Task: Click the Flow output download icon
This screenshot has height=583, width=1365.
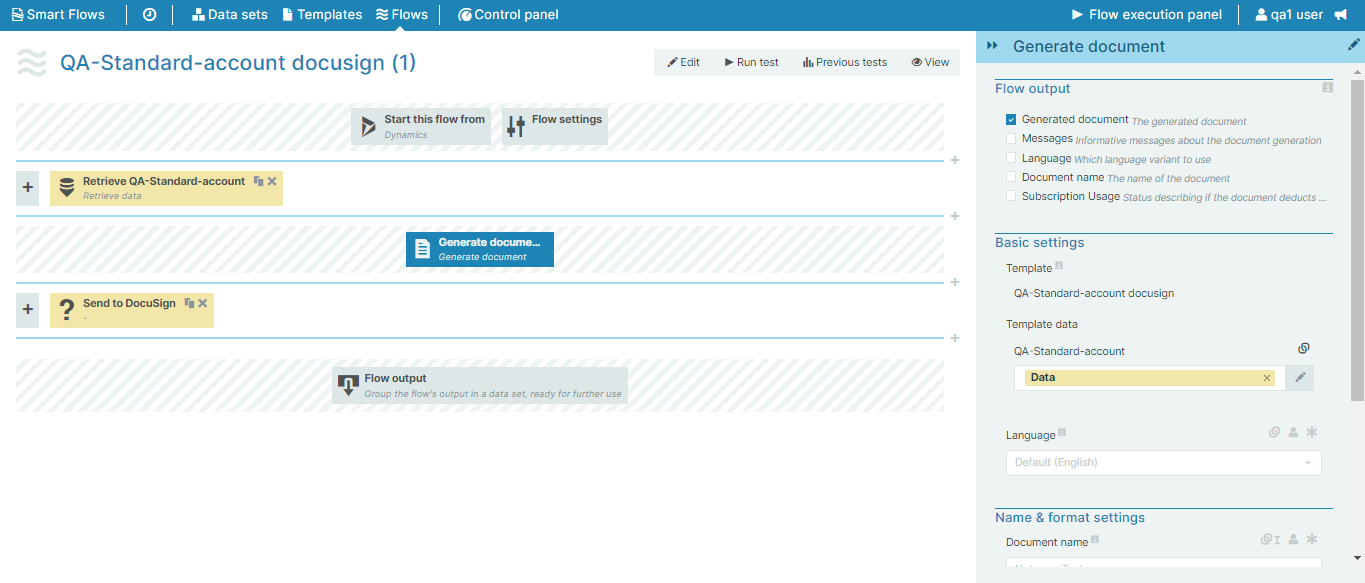Action: pos(348,385)
